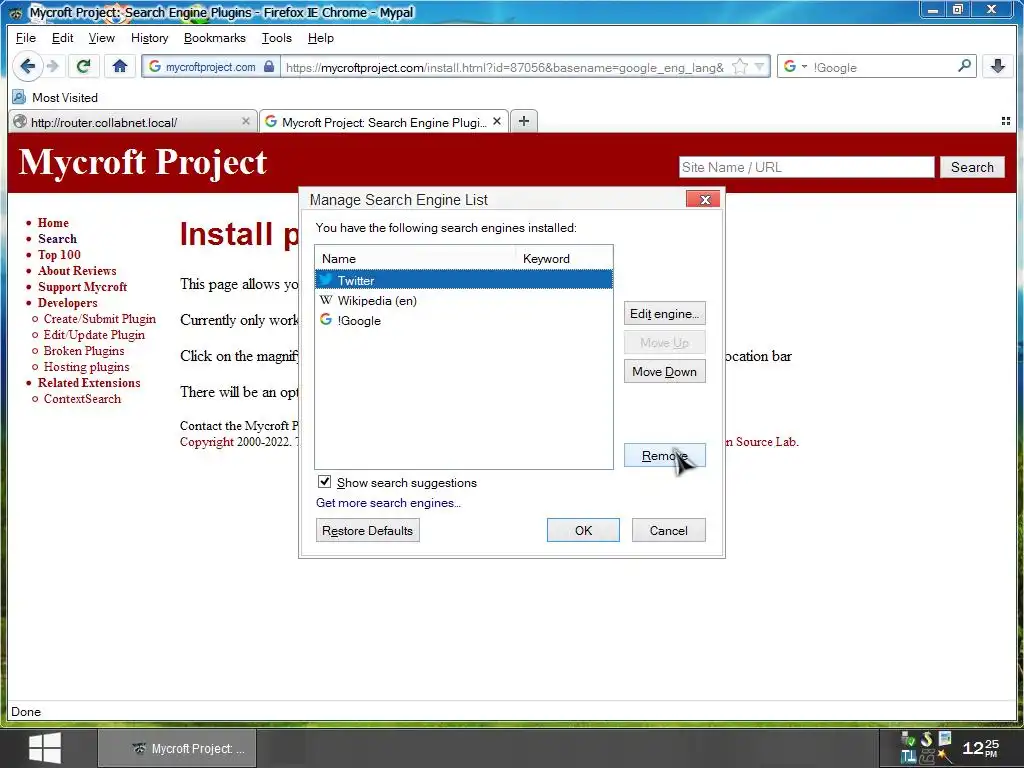
Task: Click the Name column header
Action: [415, 259]
